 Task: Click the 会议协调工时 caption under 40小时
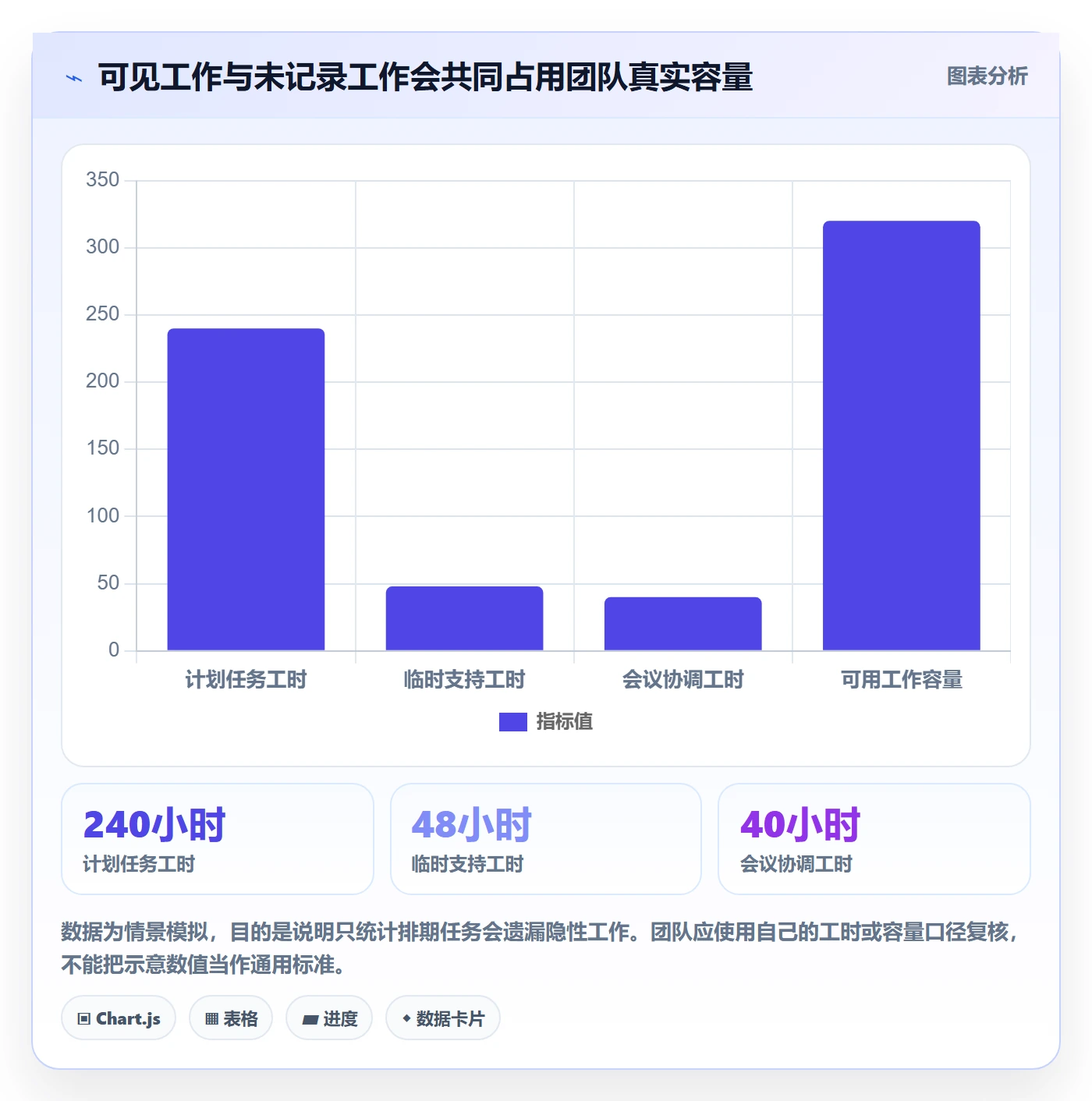(796, 864)
